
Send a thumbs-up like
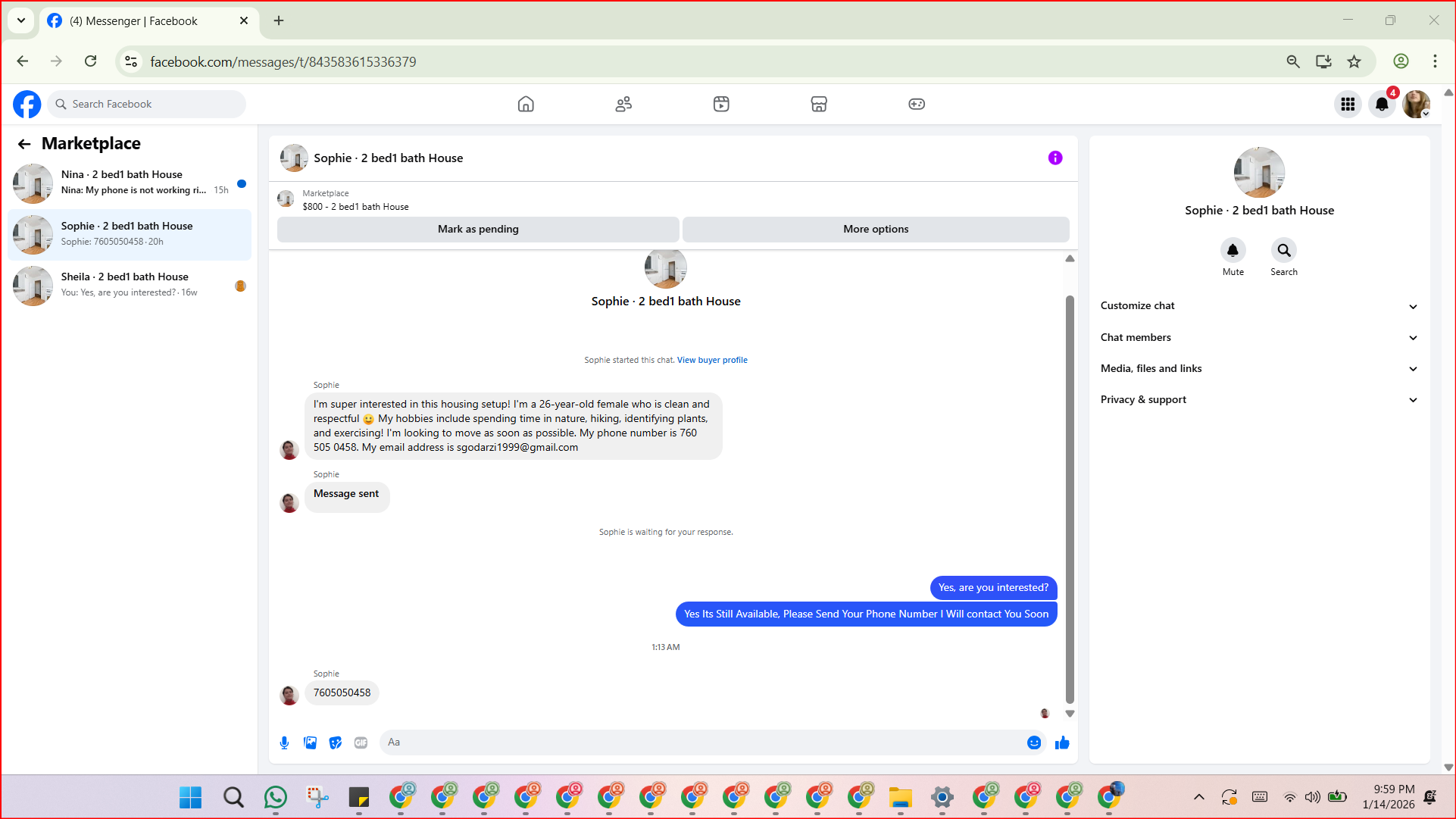[x=1062, y=742]
